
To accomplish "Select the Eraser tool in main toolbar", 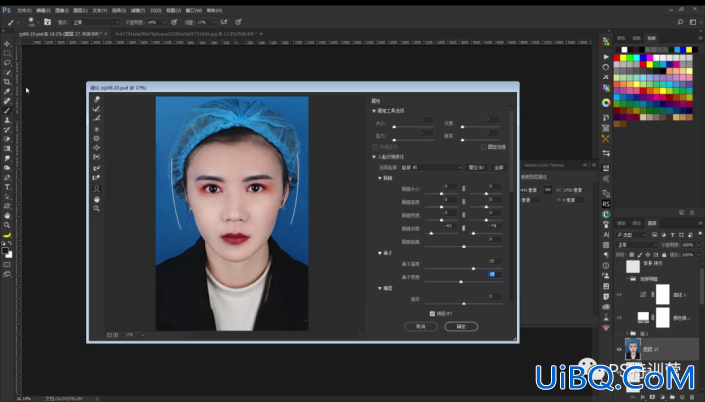I will tap(7, 139).
